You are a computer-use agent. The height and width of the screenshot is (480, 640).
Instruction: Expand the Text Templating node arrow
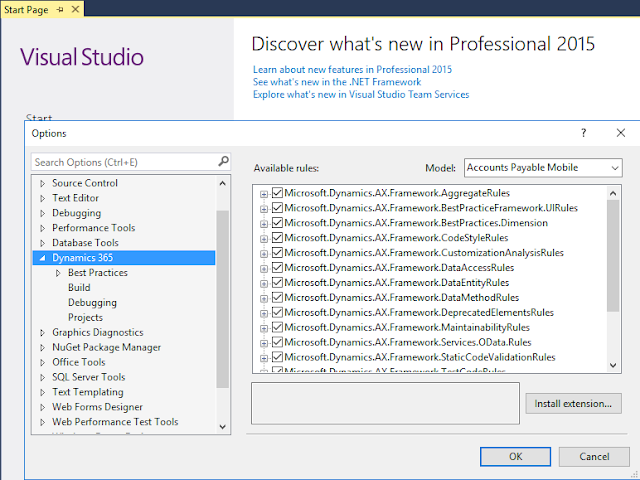(x=42, y=392)
